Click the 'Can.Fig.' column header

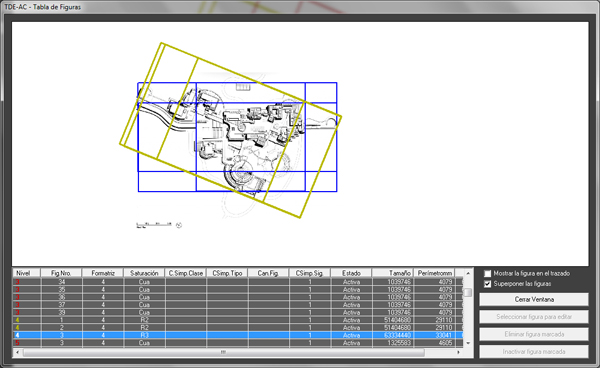pos(269,273)
